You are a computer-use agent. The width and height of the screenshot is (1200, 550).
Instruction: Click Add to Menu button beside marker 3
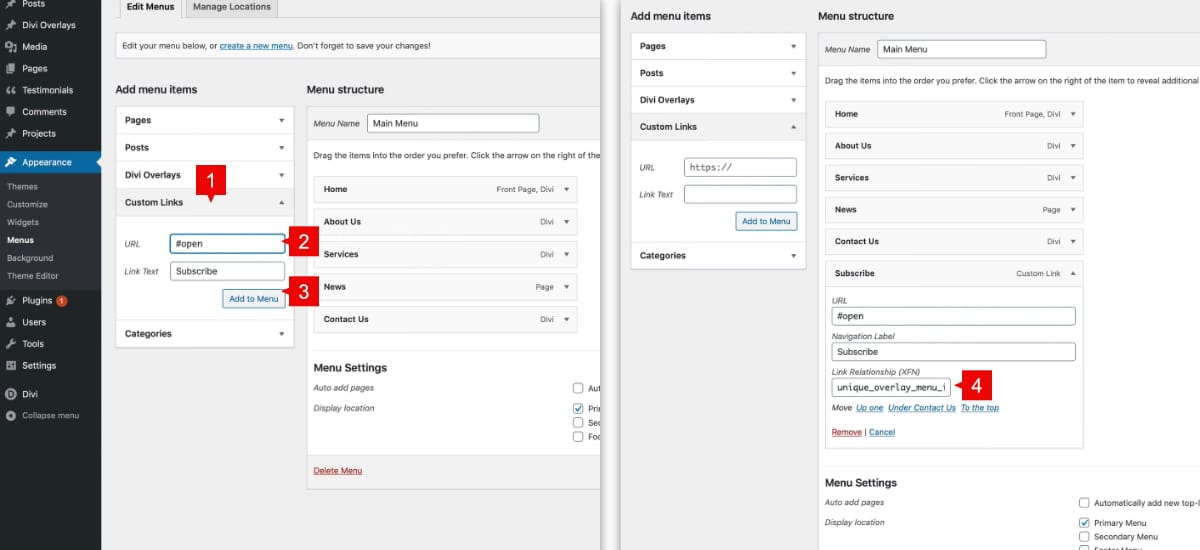tap(253, 299)
